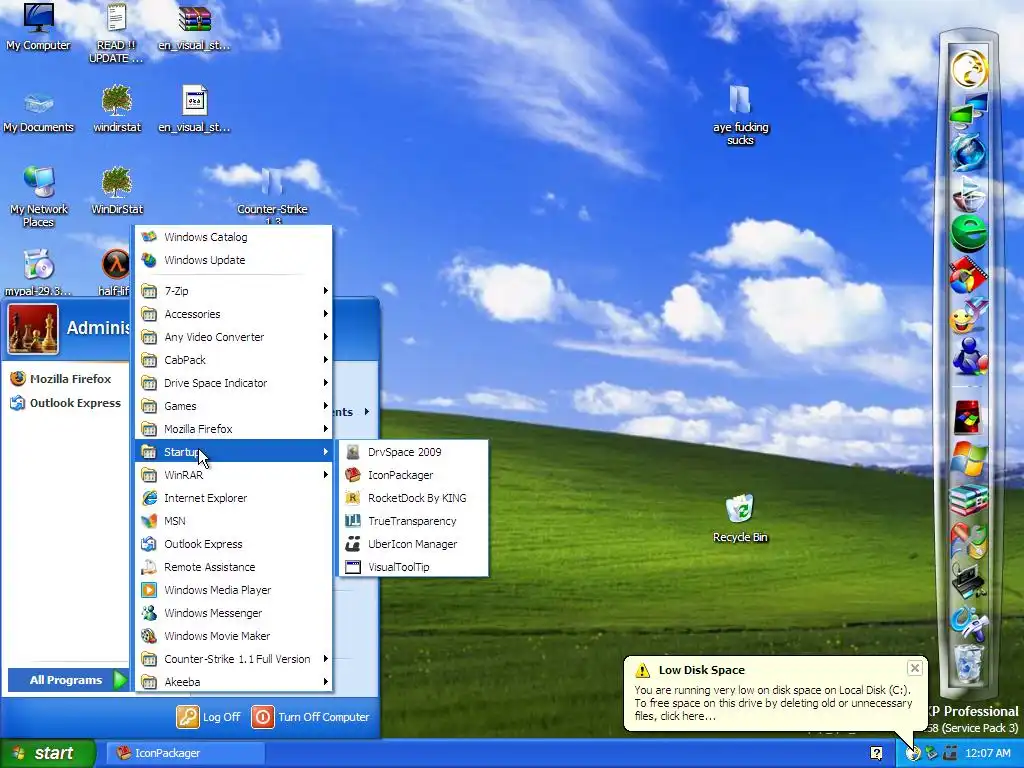Image resolution: width=1024 pixels, height=768 pixels.
Task: Select the en_visual_st WinRAR archive icon on desktop
Action: (194, 27)
